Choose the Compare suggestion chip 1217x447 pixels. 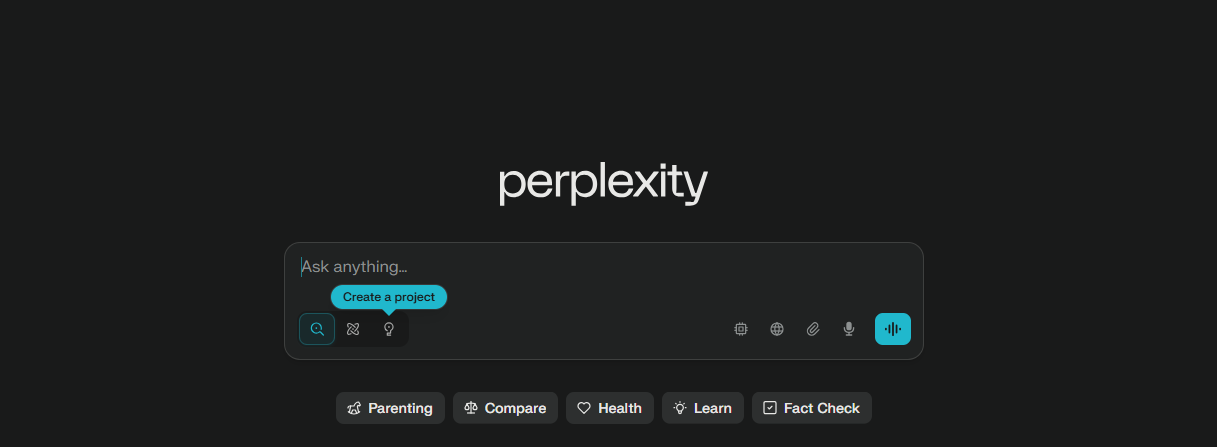(x=505, y=408)
